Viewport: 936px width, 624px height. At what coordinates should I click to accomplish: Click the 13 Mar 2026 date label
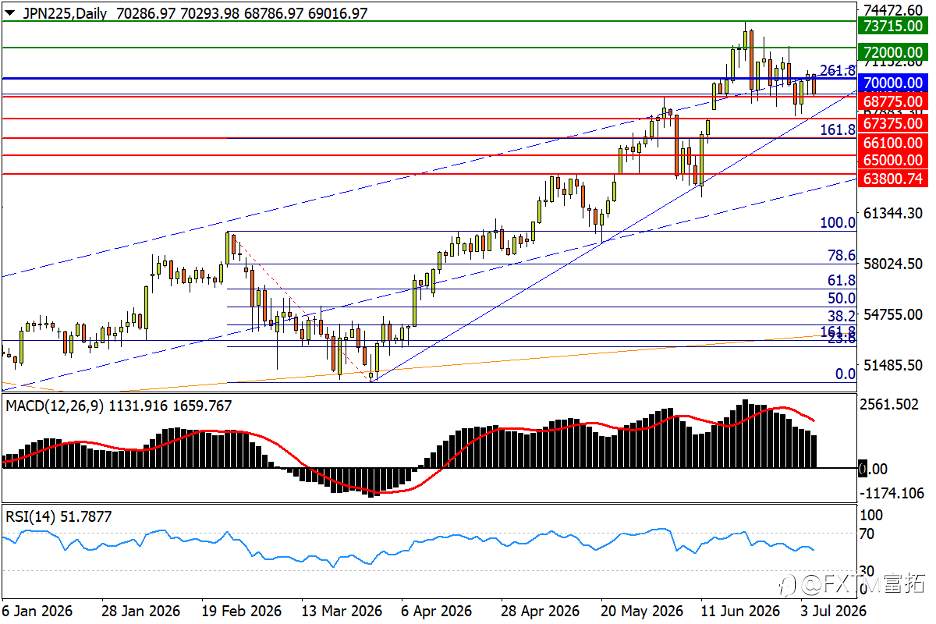(x=341, y=611)
